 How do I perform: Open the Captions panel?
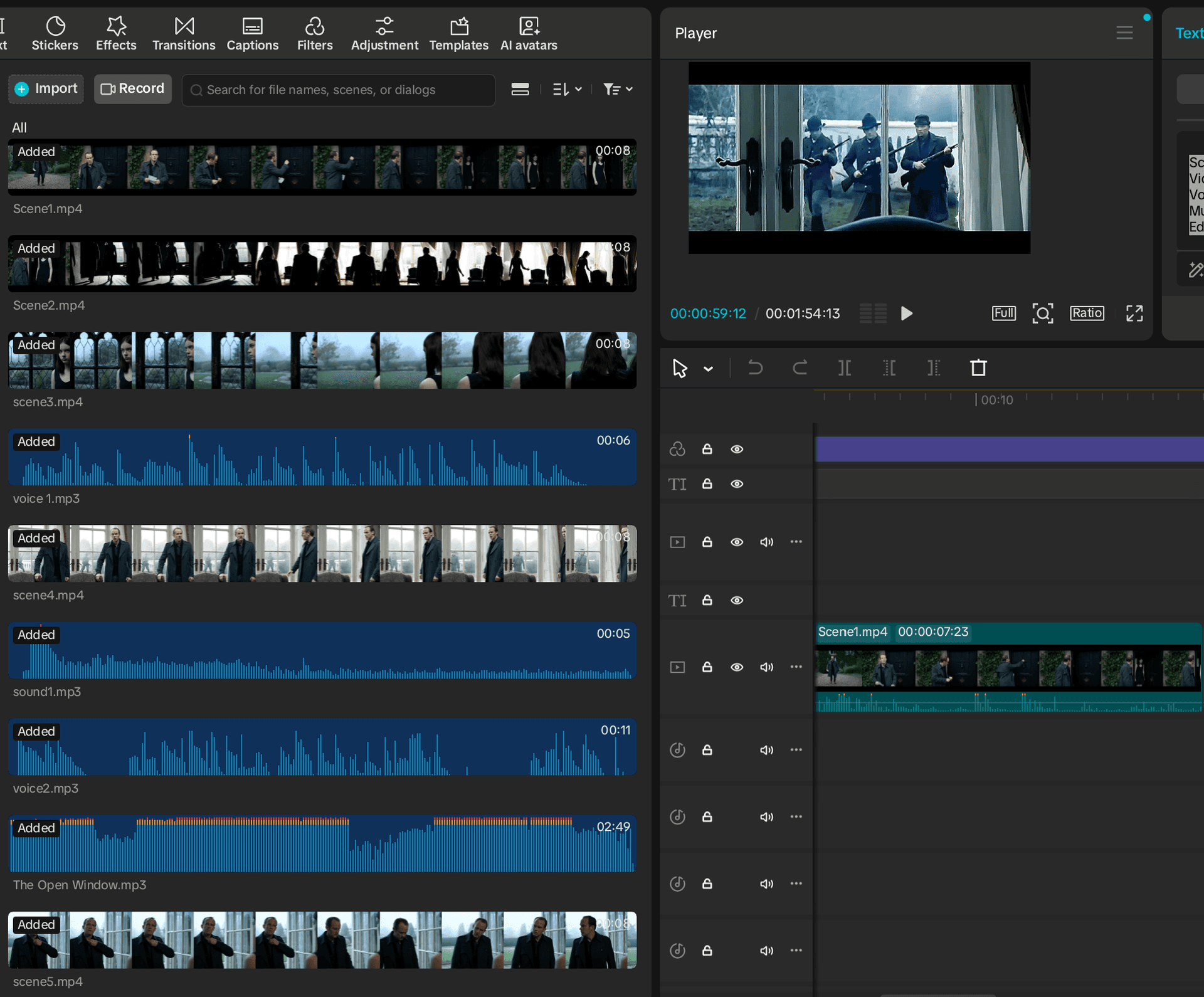(252, 34)
